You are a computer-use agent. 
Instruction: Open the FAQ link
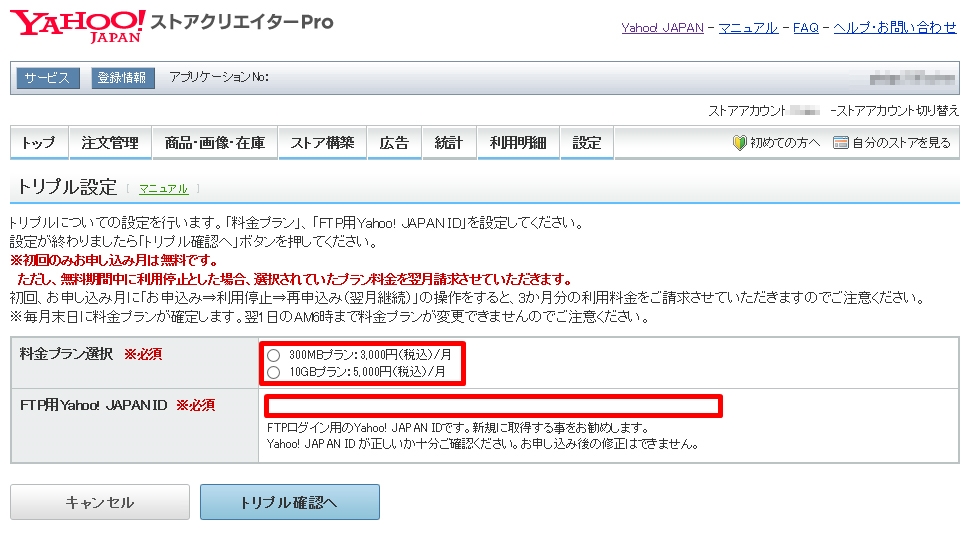click(x=805, y=28)
